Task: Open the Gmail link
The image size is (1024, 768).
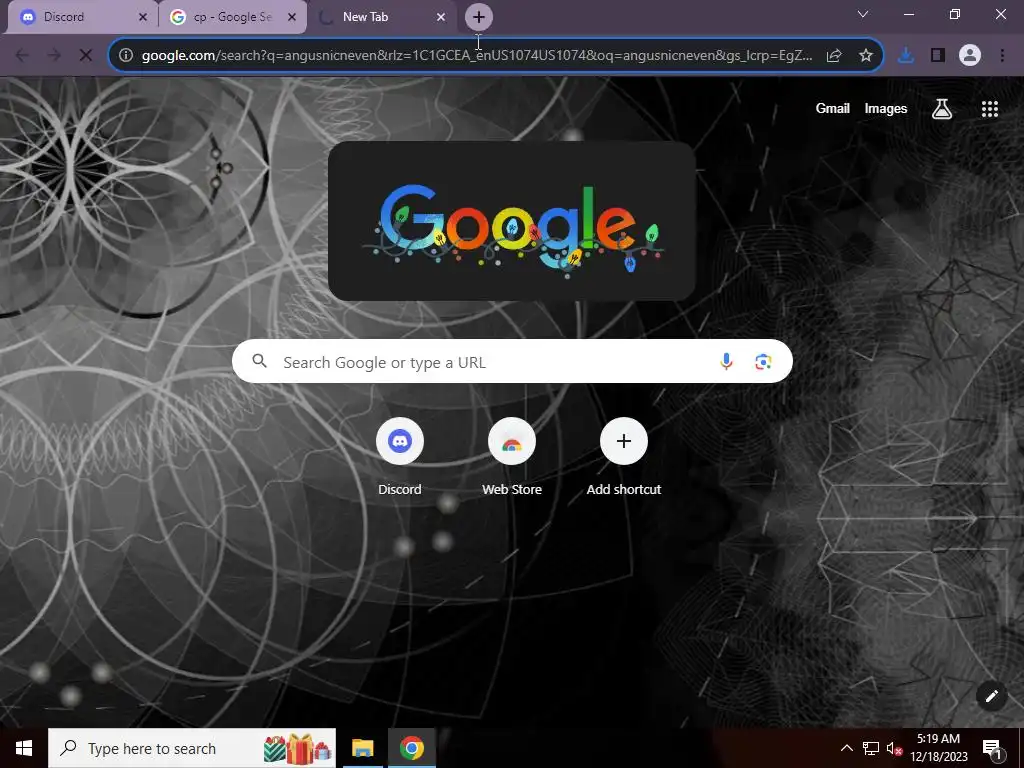Action: point(833,108)
